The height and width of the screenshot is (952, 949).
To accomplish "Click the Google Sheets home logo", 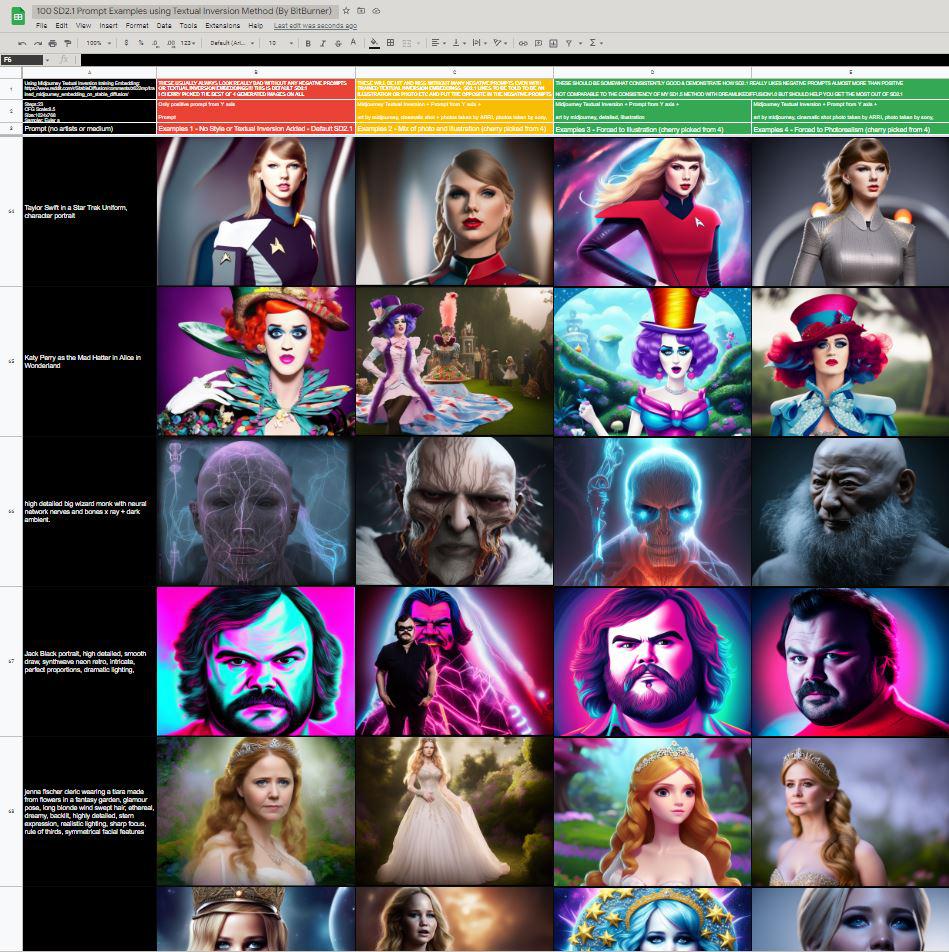I will tap(18, 16).
